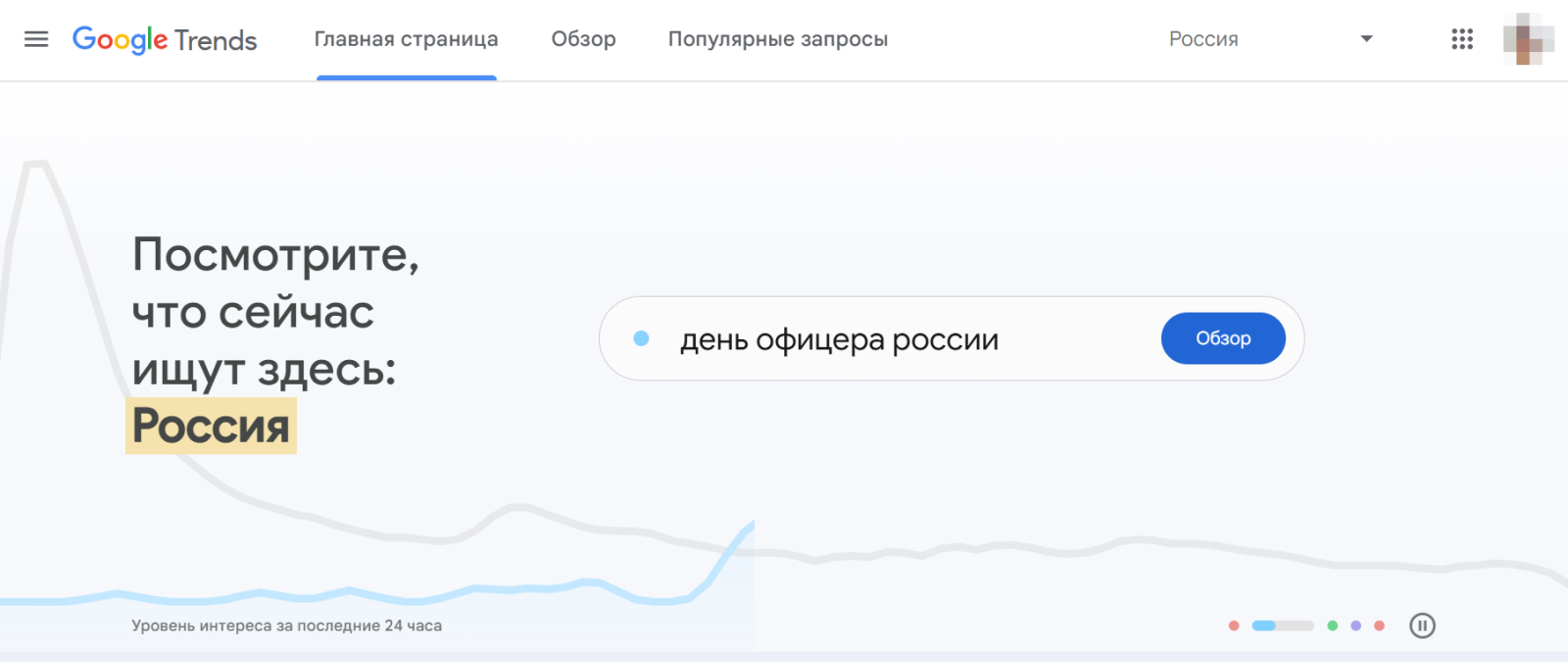
Task: Pause the trending queries carousel
Action: [1424, 625]
